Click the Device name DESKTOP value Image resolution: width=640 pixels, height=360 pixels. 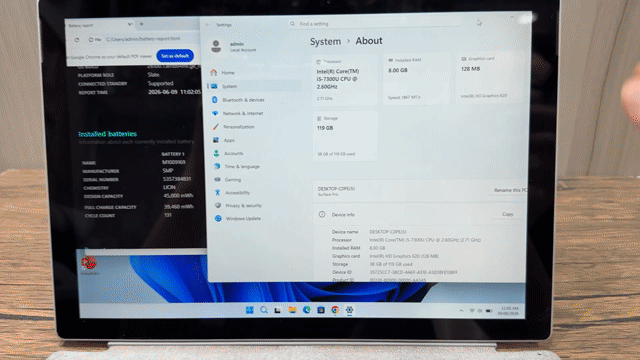coord(387,232)
